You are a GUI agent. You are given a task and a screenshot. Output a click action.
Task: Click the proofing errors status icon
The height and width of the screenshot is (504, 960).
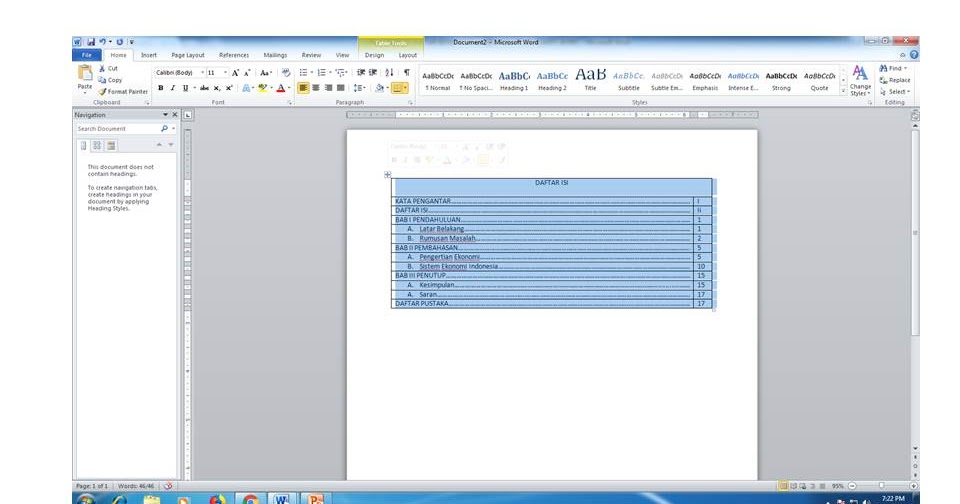point(168,486)
